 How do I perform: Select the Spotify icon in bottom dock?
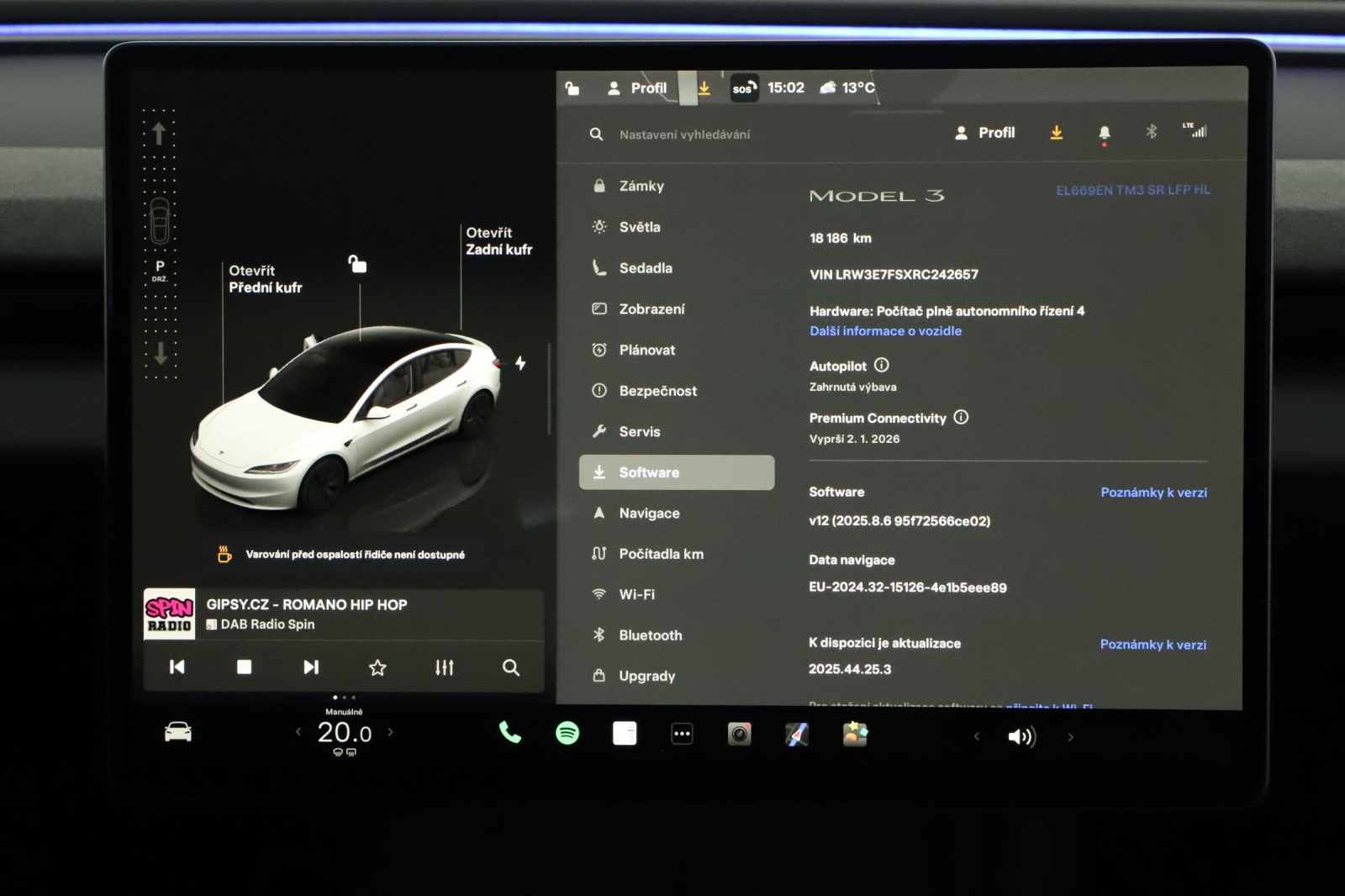tap(567, 734)
